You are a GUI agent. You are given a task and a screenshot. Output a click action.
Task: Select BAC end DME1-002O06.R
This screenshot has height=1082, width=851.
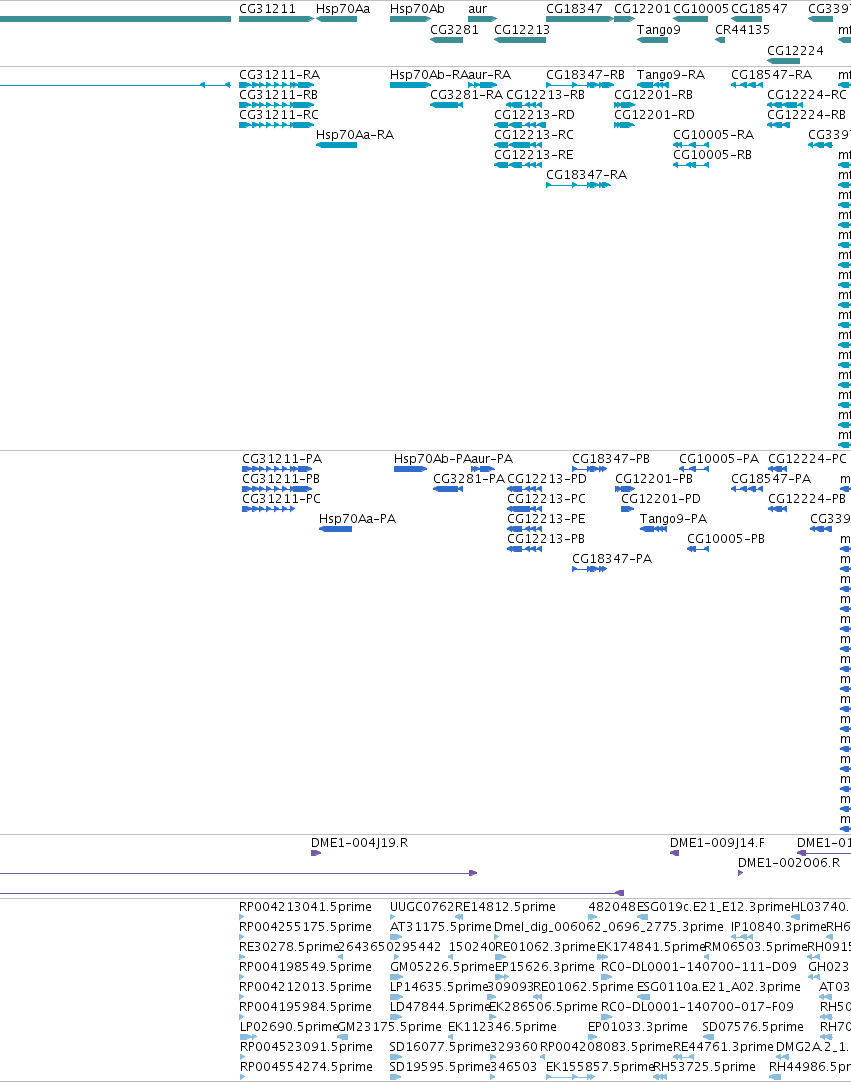[789, 863]
